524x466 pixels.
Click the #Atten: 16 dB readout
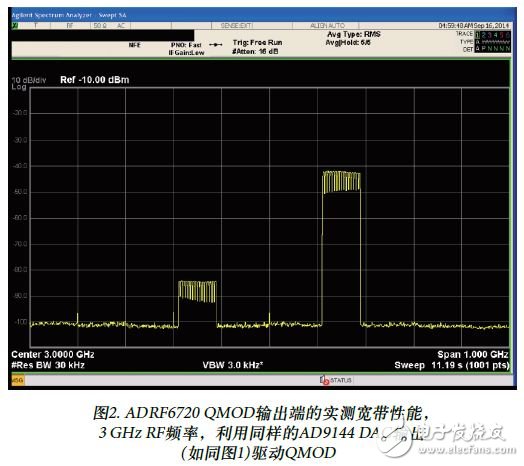point(255,51)
